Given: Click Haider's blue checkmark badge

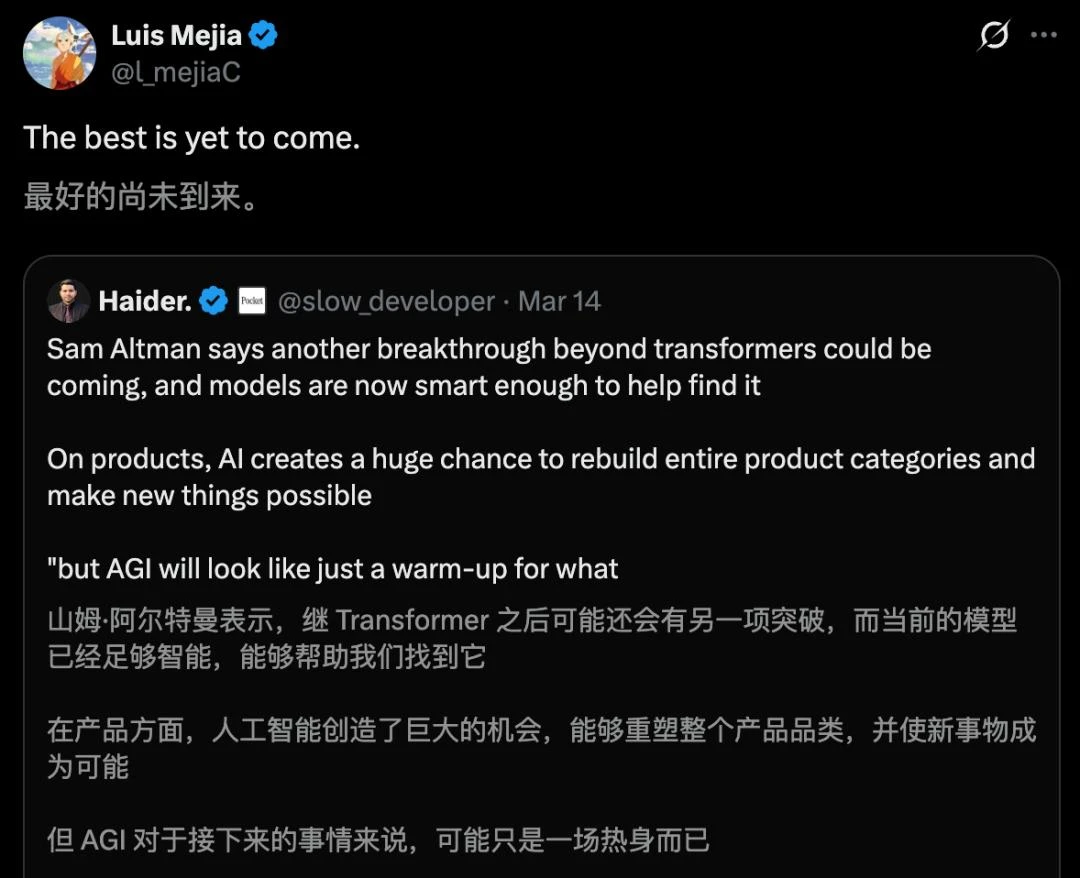Looking at the screenshot, I should (x=213, y=300).
